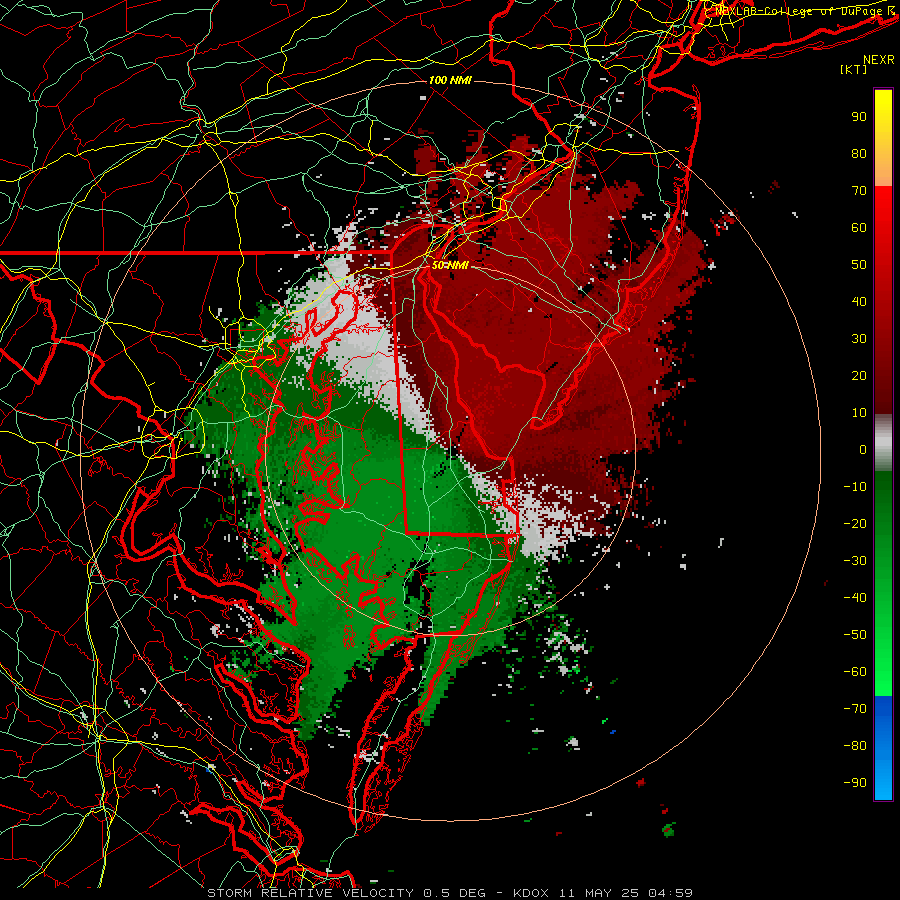Viewport: 900px width, 900px height.
Task: Click the -60 value on velocity scale
Action: pos(855,672)
